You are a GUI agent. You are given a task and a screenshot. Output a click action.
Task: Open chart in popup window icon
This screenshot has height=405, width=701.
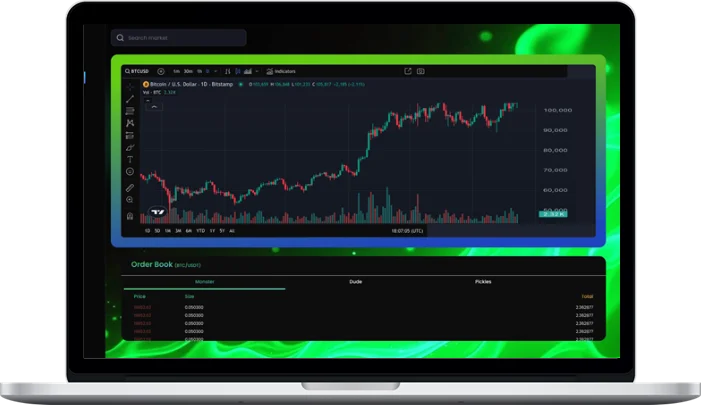[407, 71]
